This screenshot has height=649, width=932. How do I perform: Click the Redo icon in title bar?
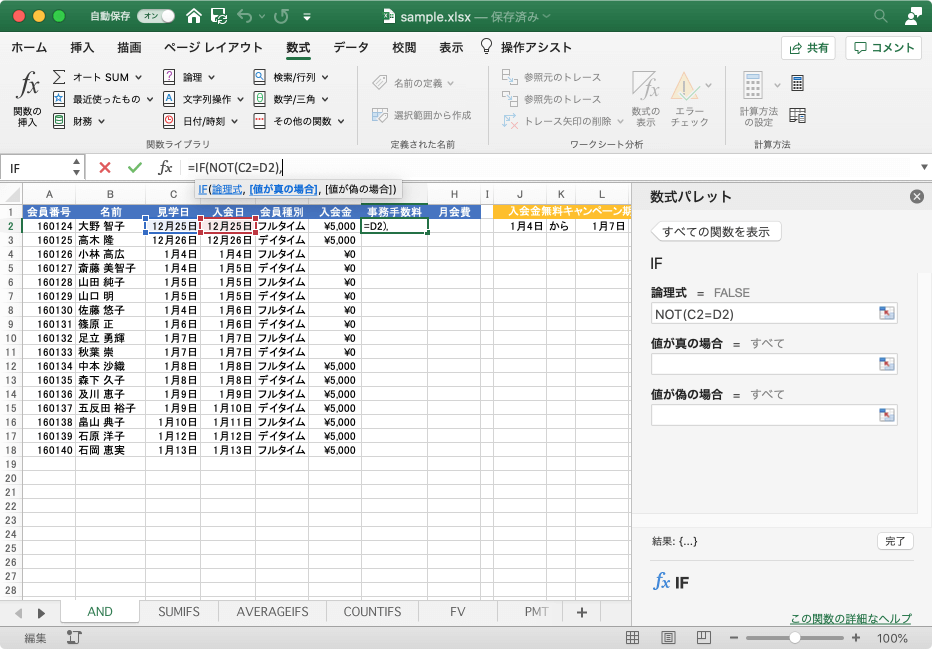coord(281,16)
